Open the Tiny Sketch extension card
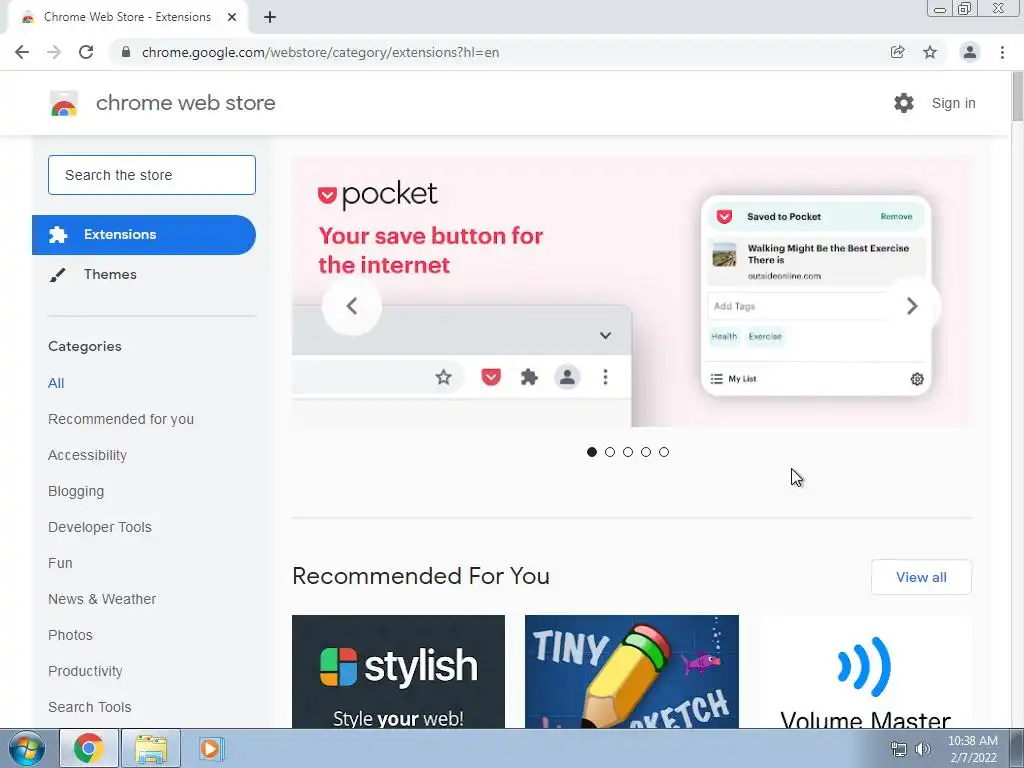 [632, 671]
